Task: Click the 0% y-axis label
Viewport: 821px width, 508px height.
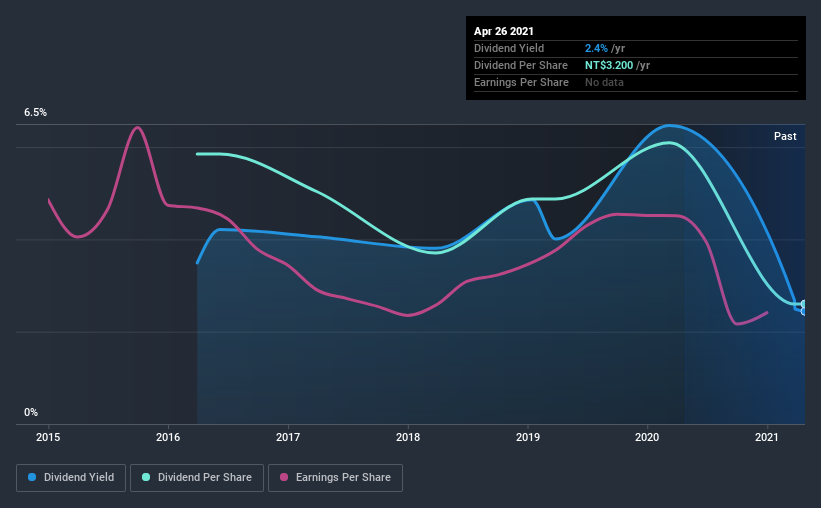Action: pos(31,413)
